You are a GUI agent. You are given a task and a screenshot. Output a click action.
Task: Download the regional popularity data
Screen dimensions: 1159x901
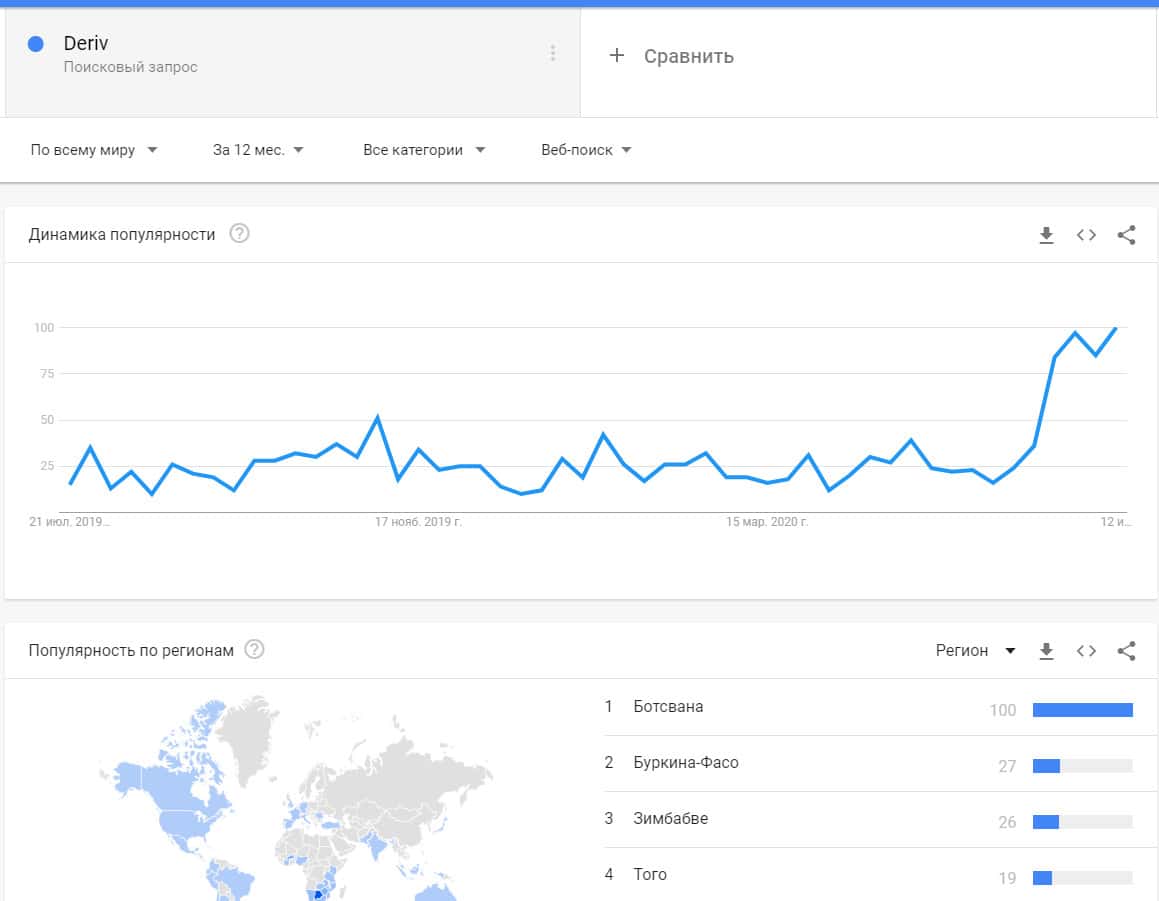point(1046,651)
